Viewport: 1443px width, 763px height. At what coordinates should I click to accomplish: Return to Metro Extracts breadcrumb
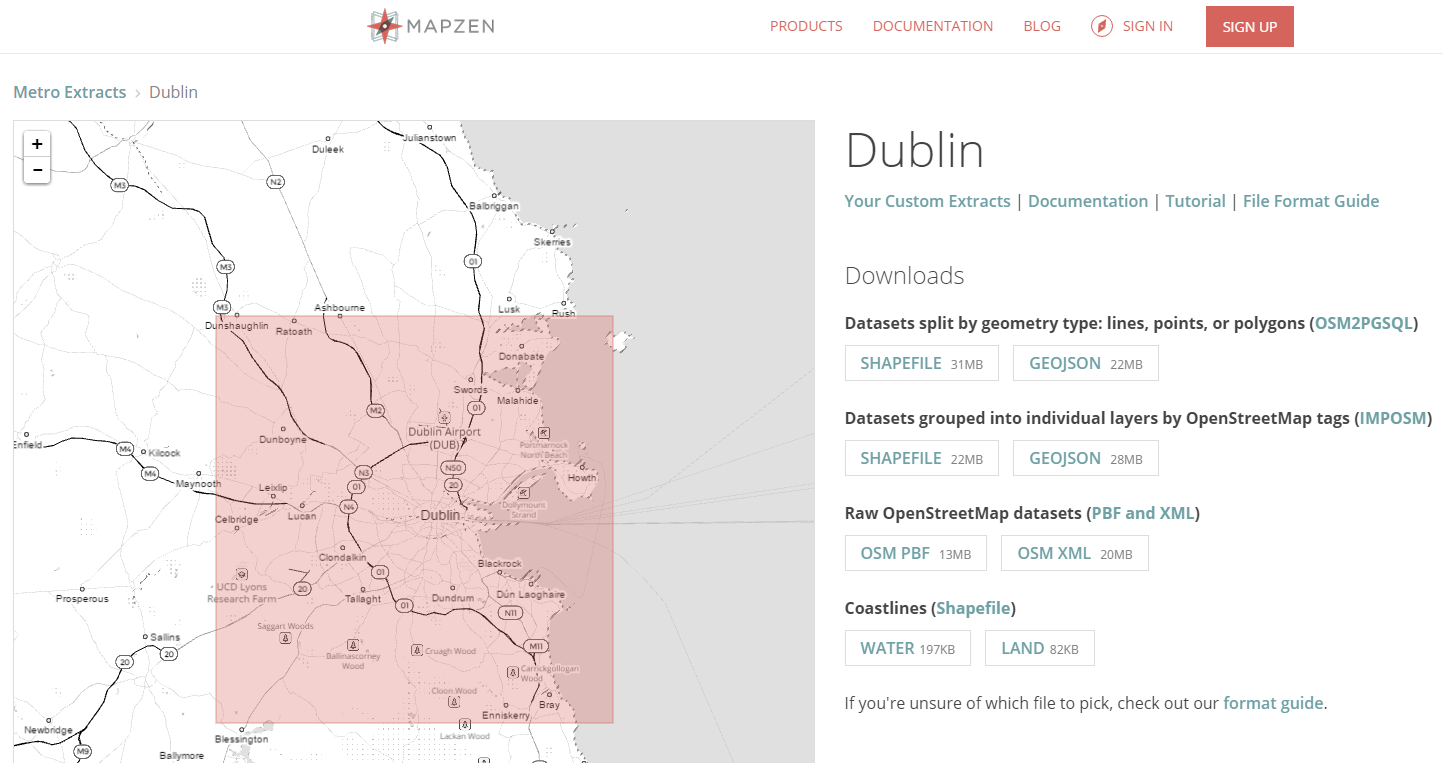pos(70,92)
